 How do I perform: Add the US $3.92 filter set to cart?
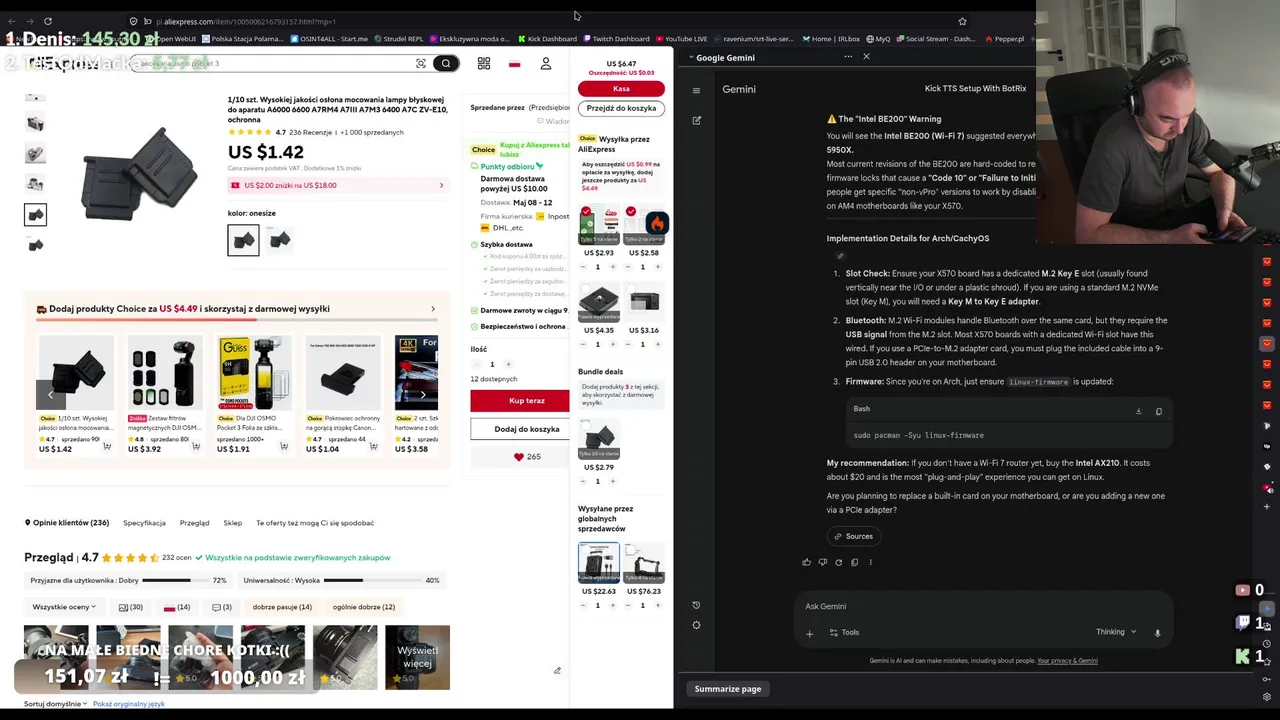(195, 447)
